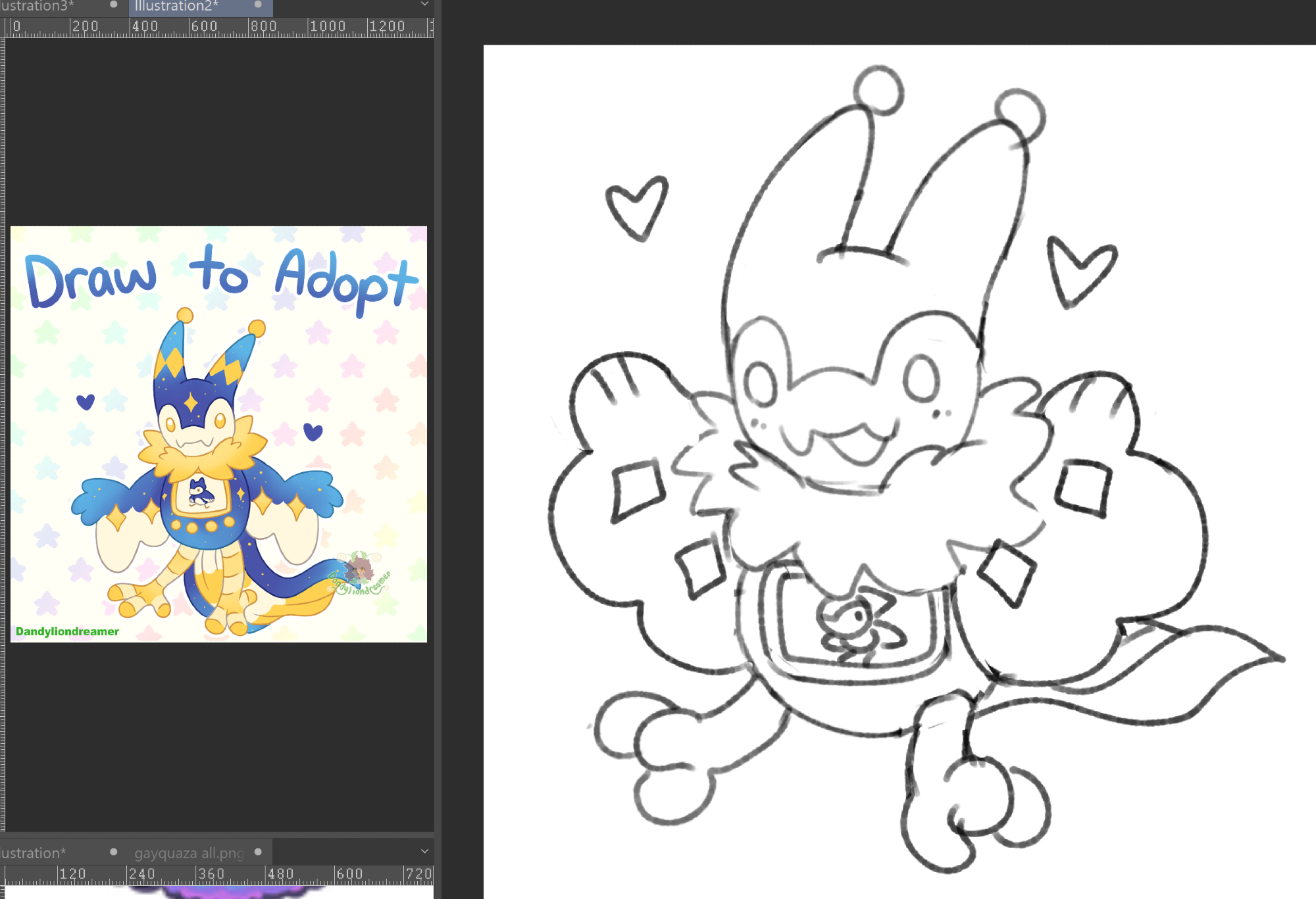The width and height of the screenshot is (1316, 899).
Task: Close the gayquaza all.png tab using its dot
Action: pyautogui.click(x=258, y=852)
